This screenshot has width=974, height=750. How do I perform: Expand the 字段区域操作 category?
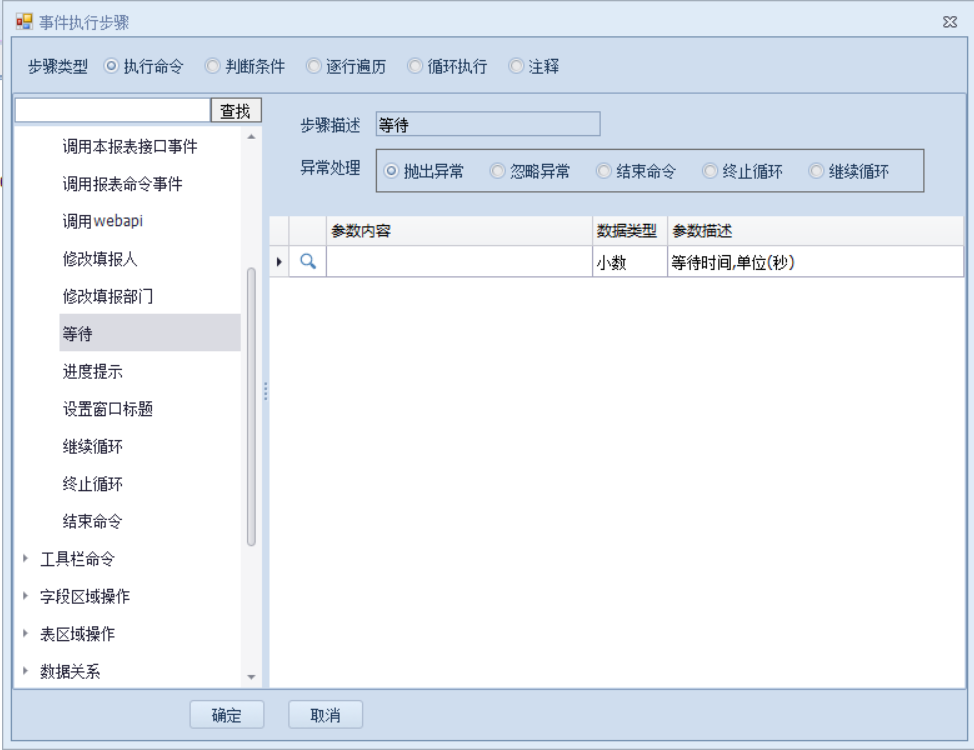[x=26, y=597]
